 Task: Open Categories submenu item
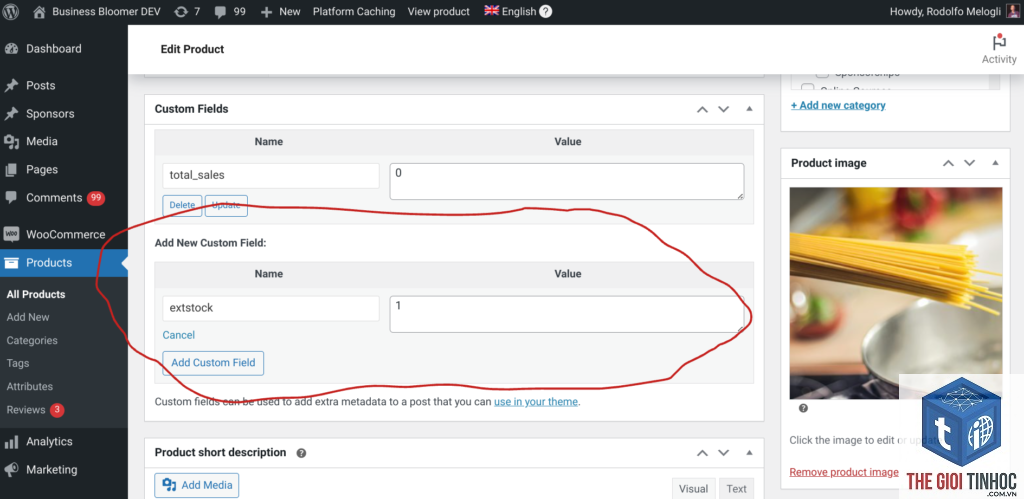[32, 340]
